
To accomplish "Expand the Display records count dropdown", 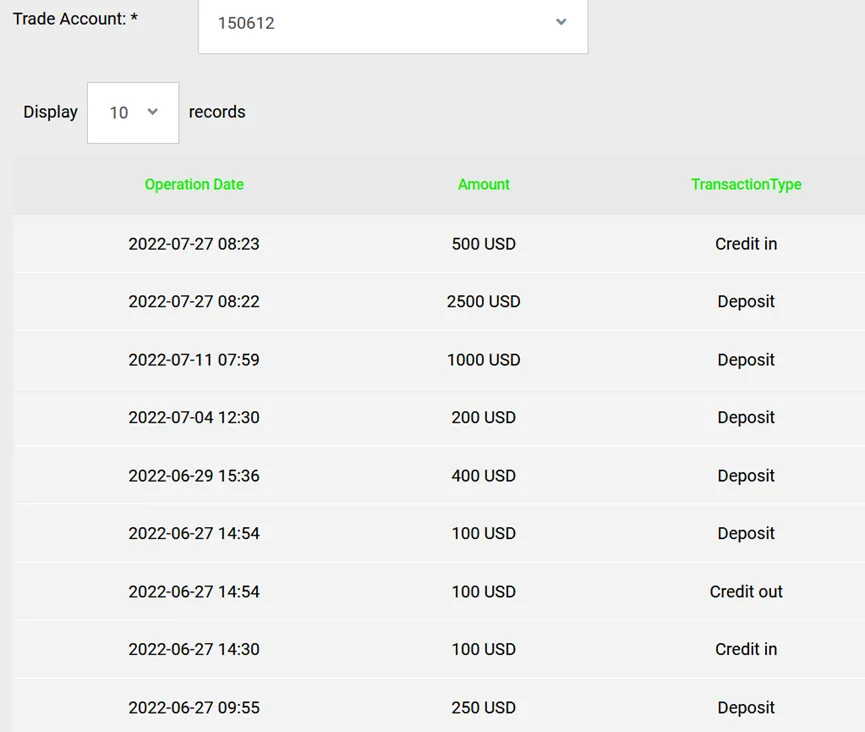I will click(133, 113).
